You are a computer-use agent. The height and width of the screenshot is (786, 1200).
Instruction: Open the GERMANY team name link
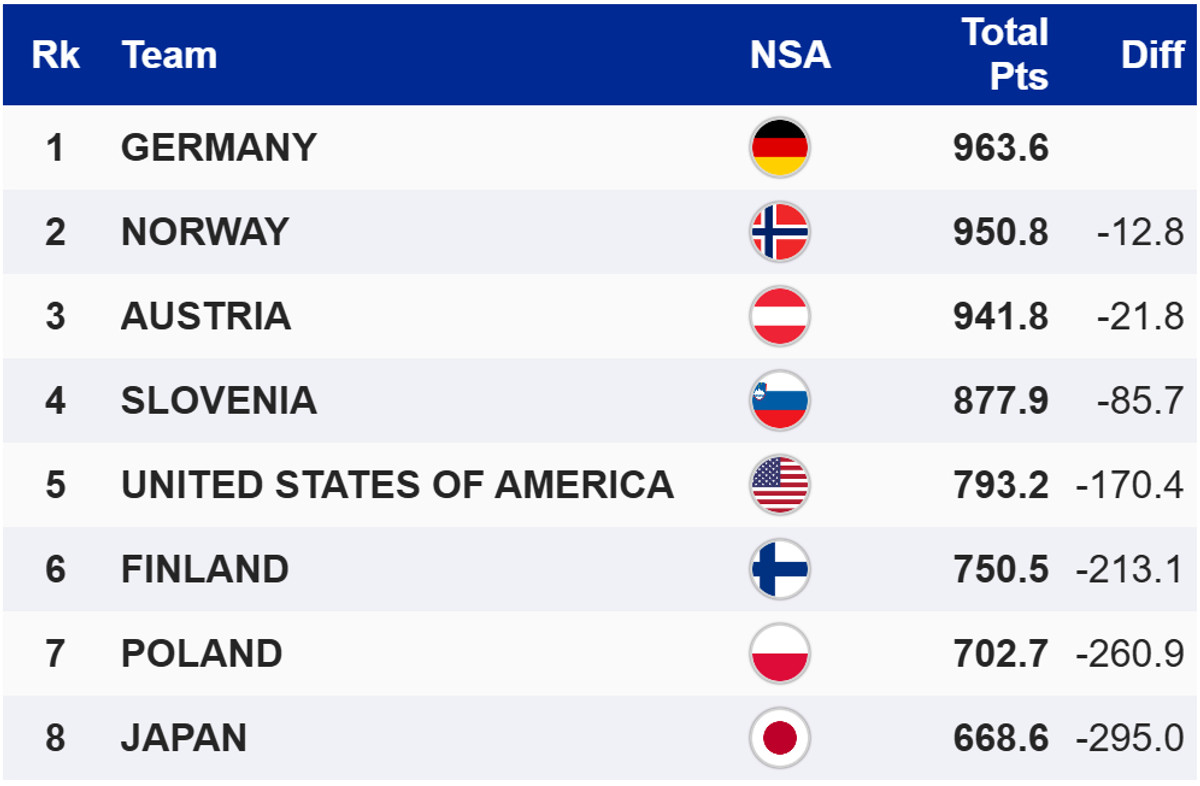(218, 148)
